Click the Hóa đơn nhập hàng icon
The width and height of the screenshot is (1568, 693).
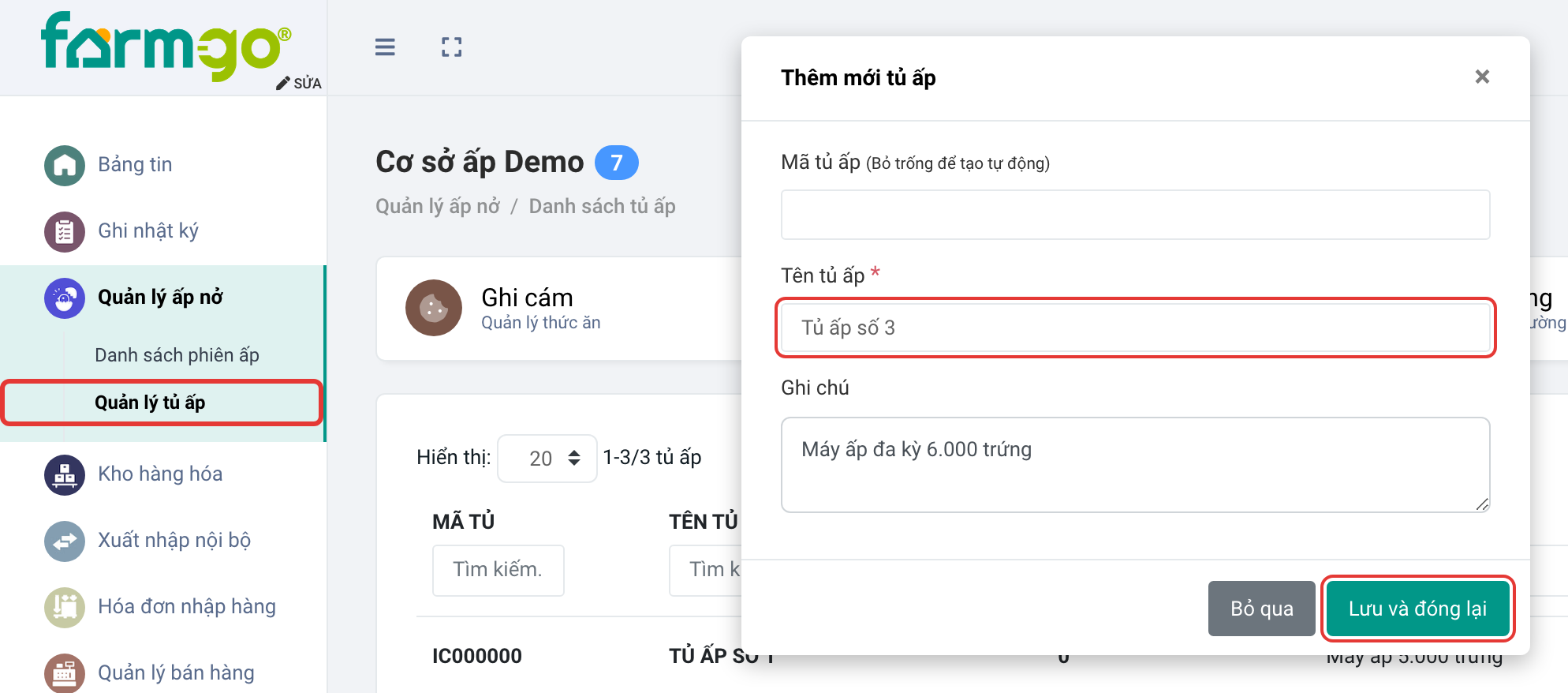click(65, 607)
